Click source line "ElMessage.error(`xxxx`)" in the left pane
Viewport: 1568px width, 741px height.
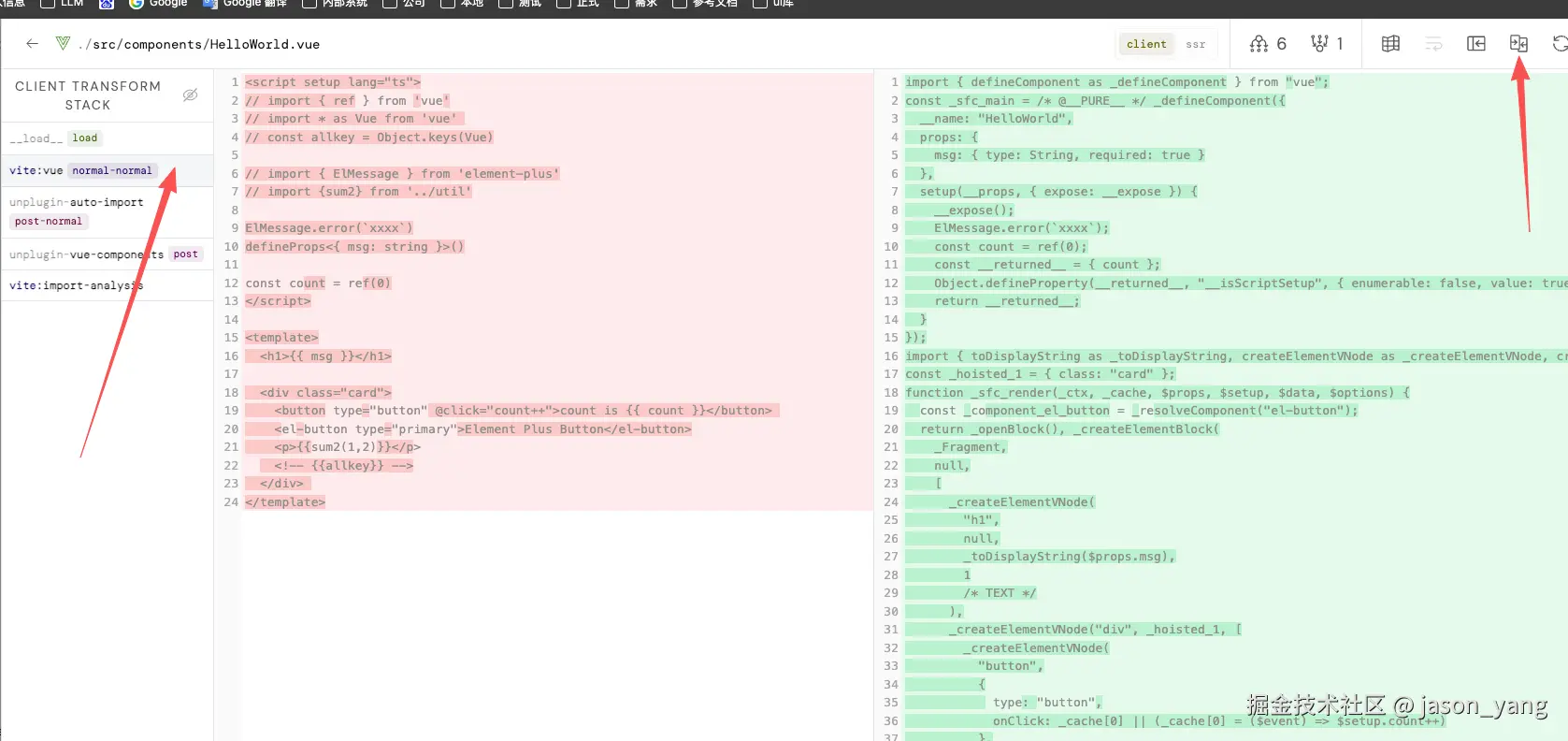click(329, 228)
